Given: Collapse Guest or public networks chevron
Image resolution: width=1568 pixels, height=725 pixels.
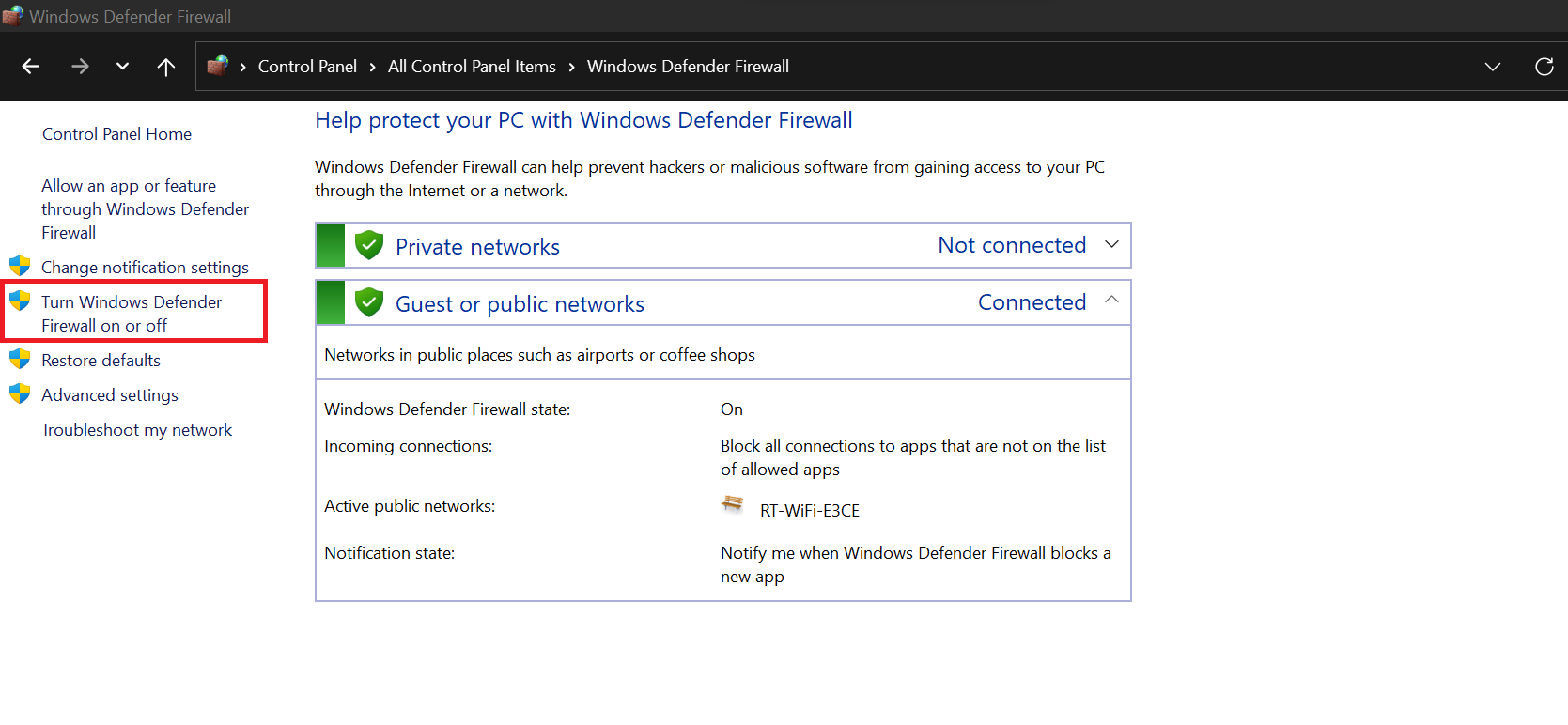Looking at the screenshot, I should [x=1111, y=300].
